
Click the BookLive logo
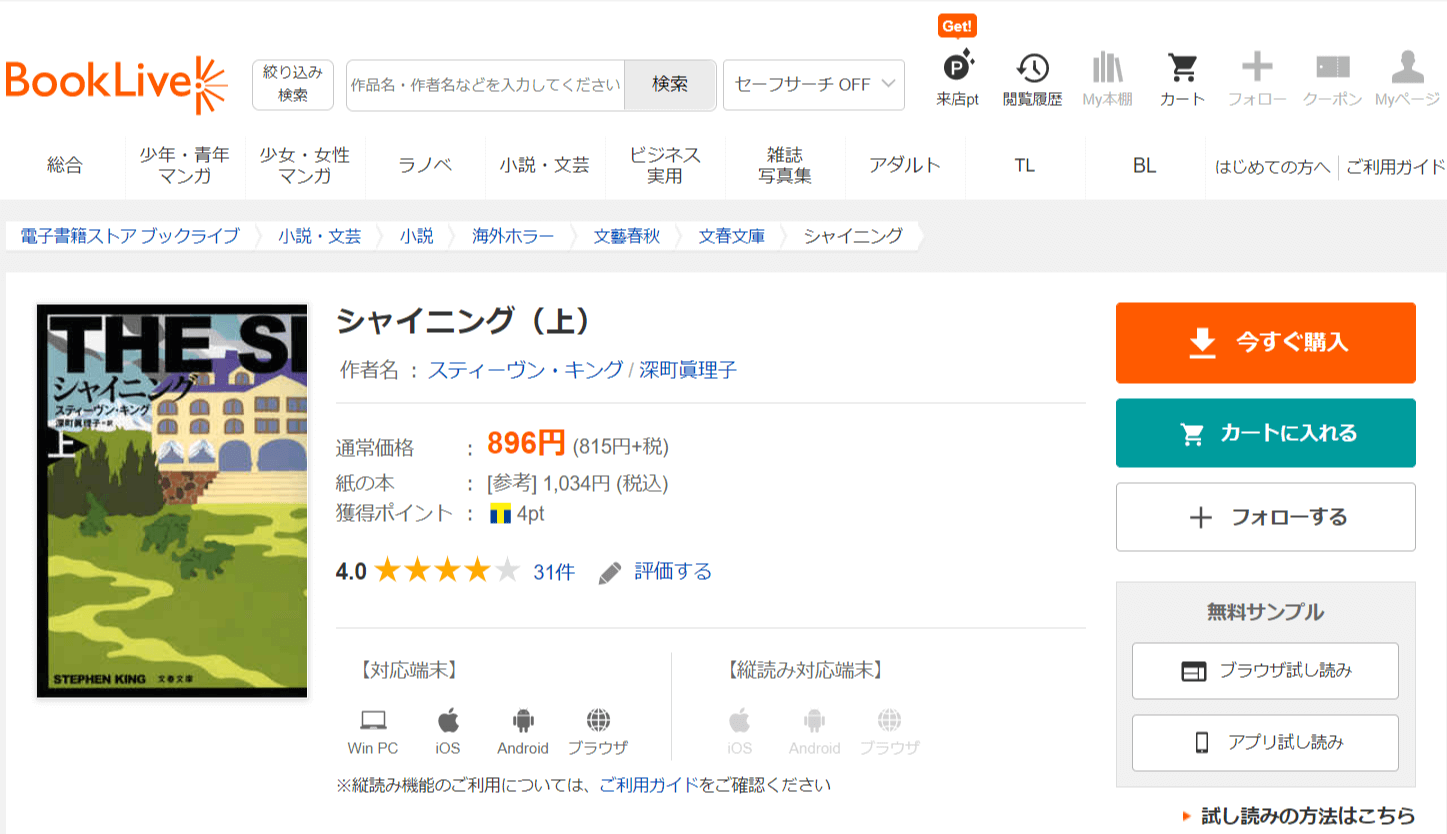(x=116, y=84)
